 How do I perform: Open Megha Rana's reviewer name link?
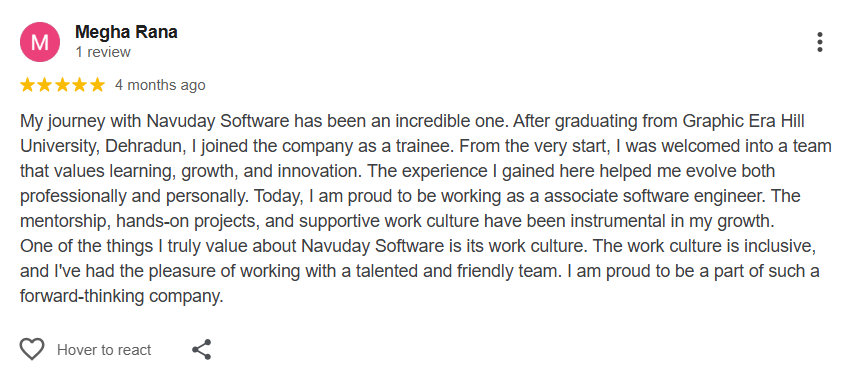[126, 32]
